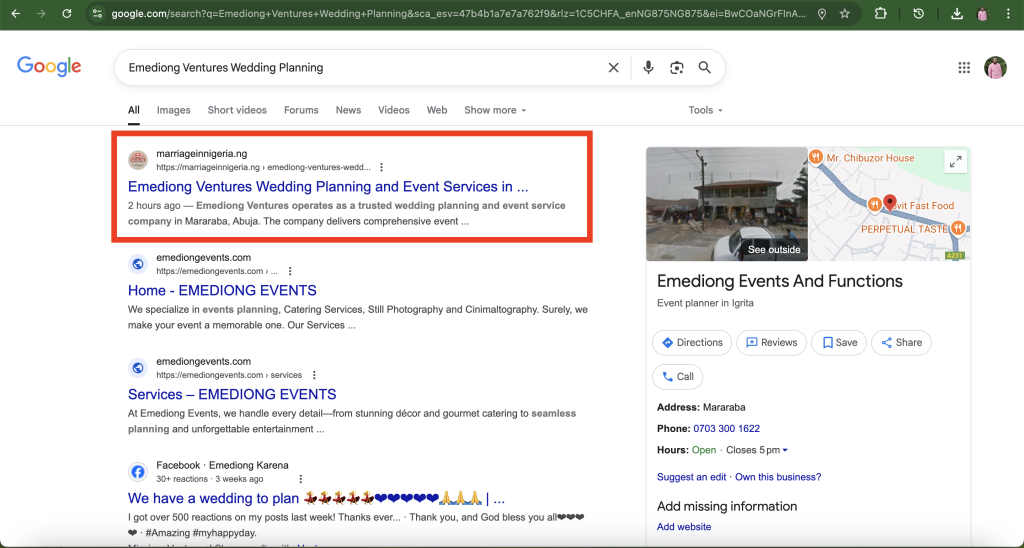Click the magnifier search button

point(705,67)
